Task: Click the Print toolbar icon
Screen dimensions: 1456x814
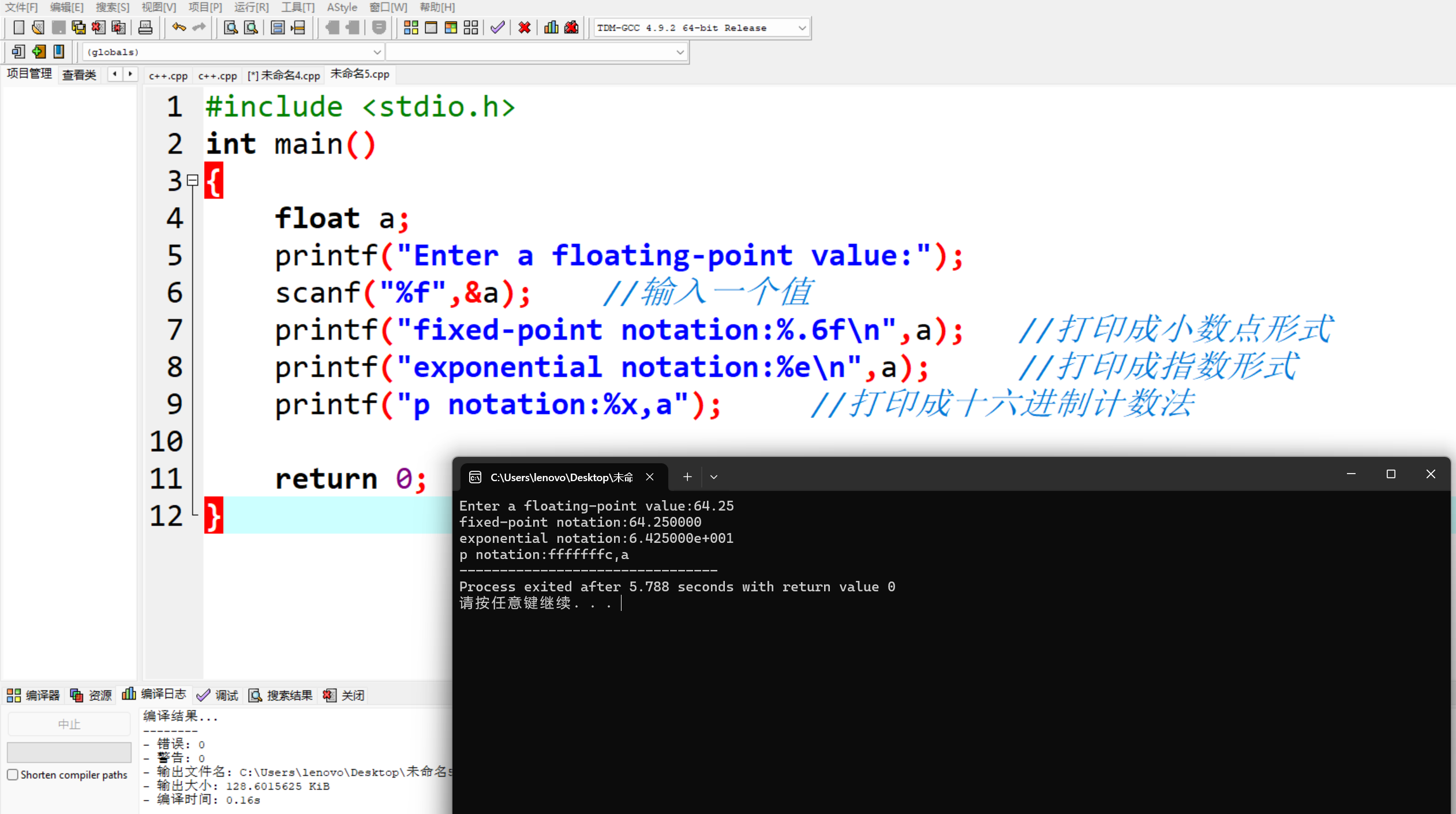Action: coord(145,28)
